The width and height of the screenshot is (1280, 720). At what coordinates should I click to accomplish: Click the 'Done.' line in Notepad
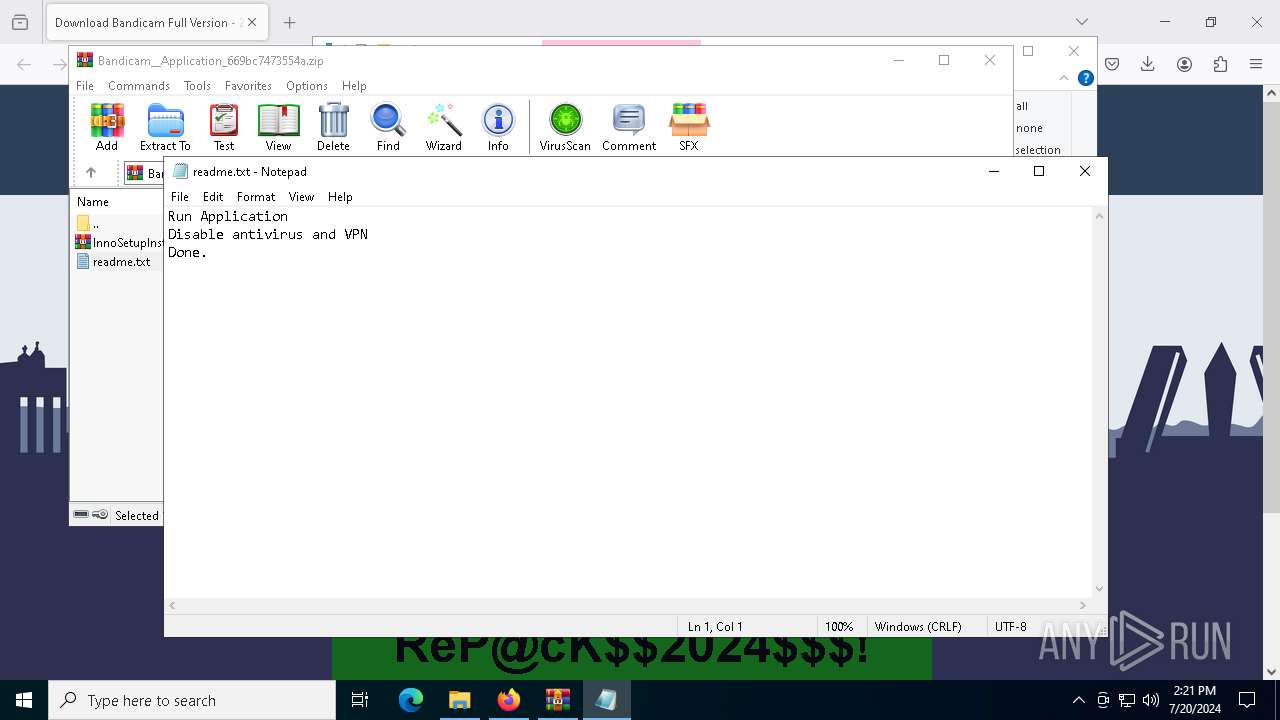point(188,252)
